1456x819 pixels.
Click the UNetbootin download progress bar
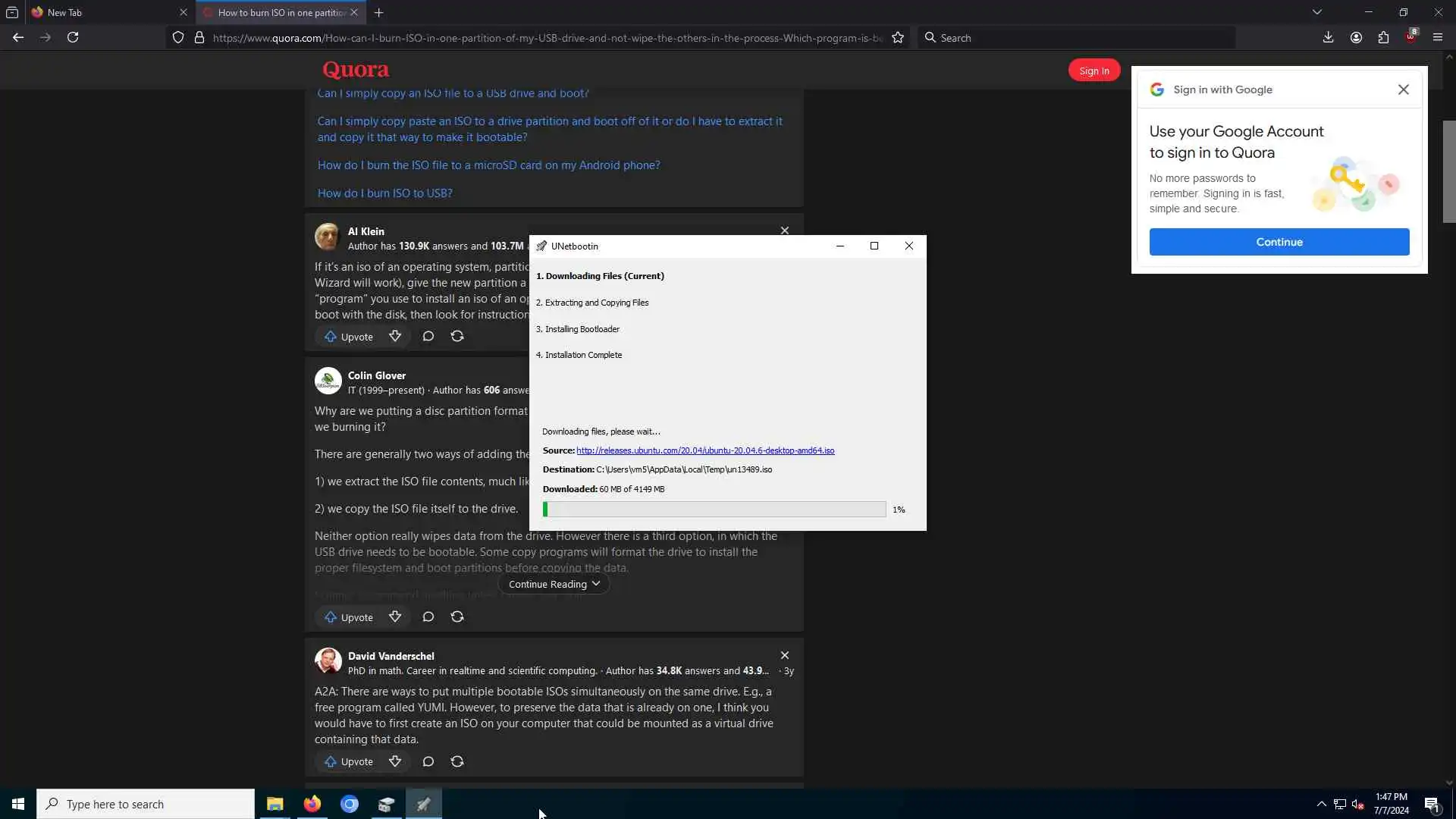click(x=714, y=510)
